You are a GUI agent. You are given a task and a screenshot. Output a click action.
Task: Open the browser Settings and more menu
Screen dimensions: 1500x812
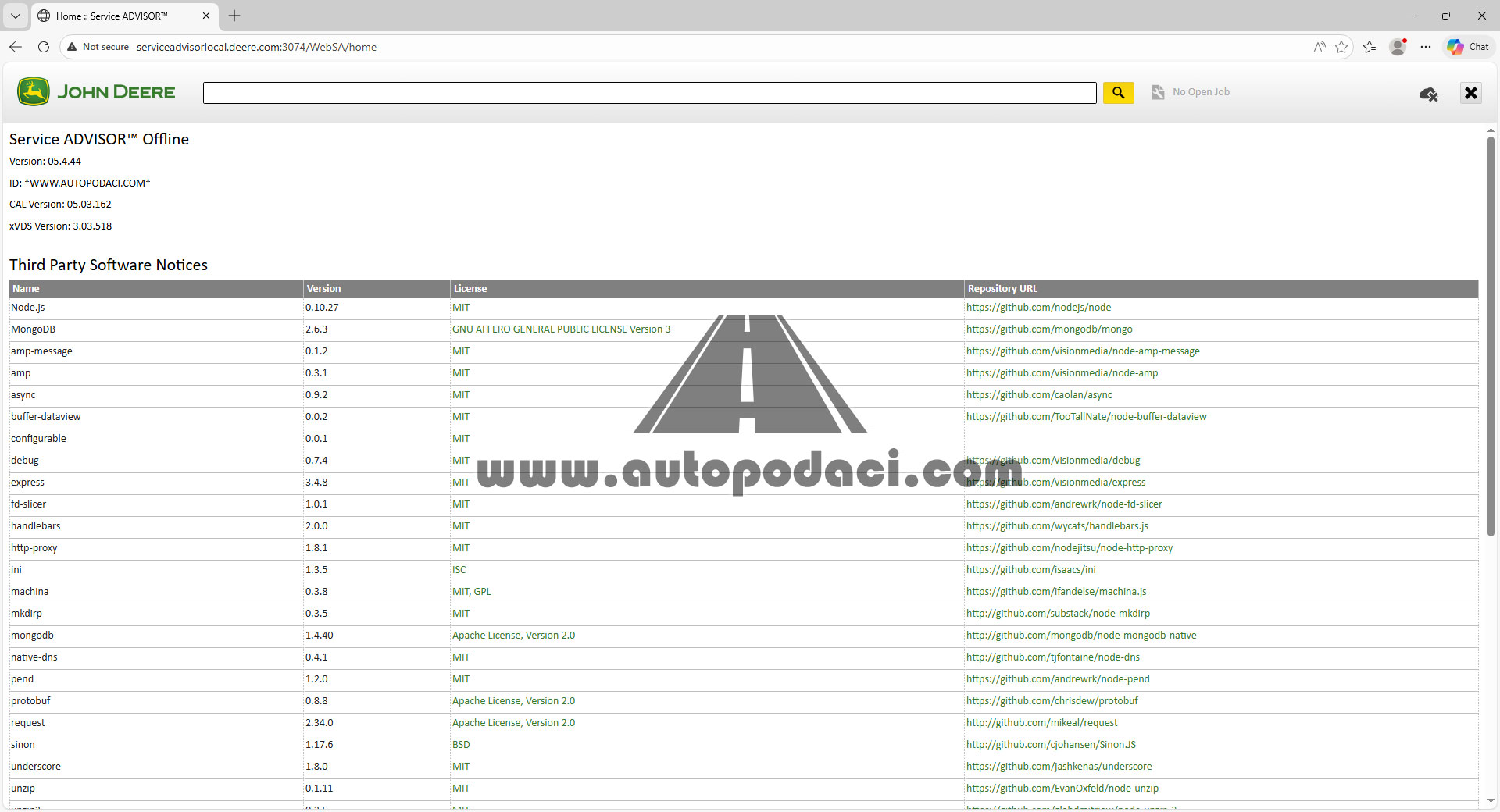(1426, 47)
